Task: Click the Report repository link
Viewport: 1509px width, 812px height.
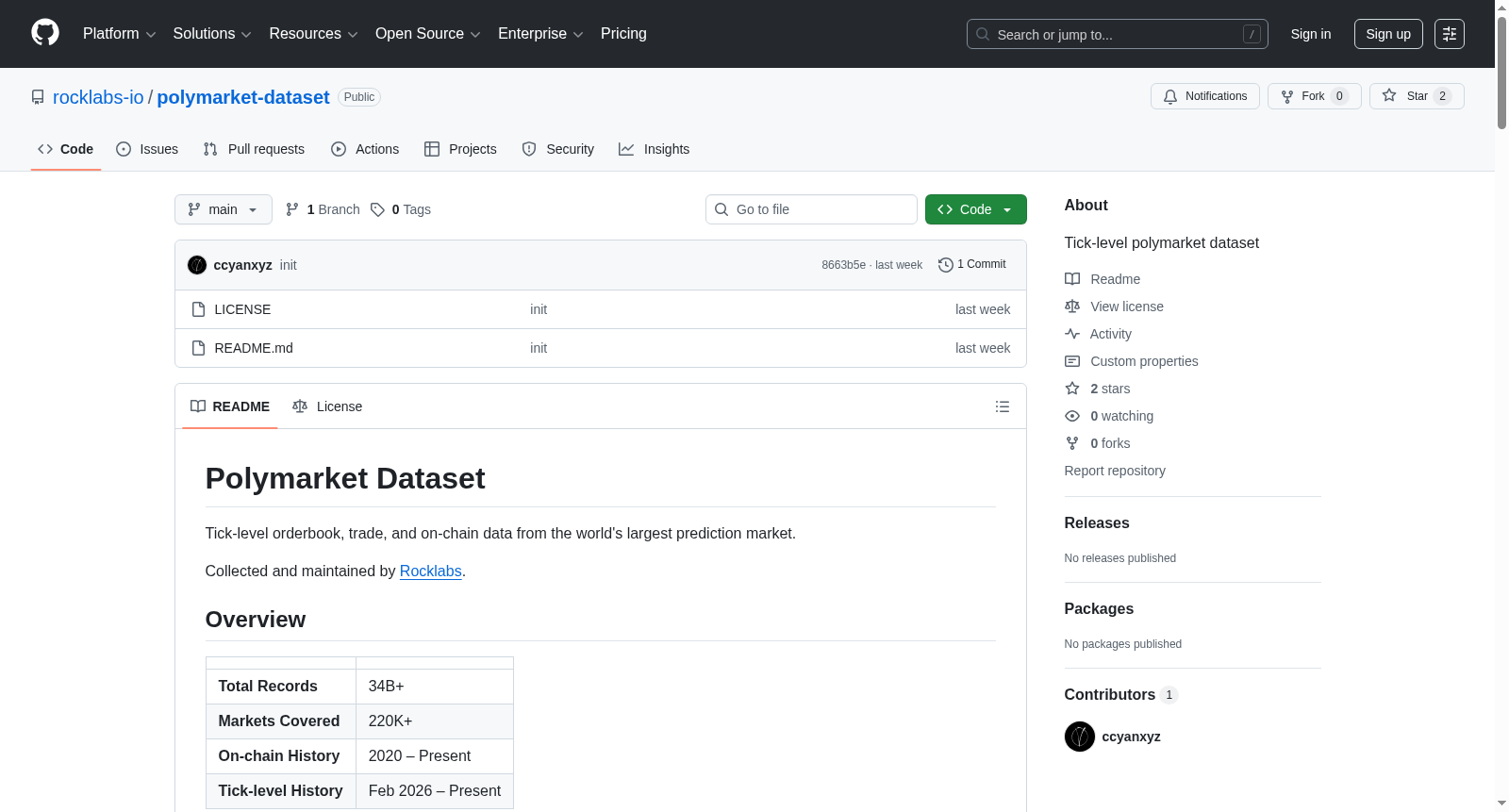Action: tap(1115, 471)
